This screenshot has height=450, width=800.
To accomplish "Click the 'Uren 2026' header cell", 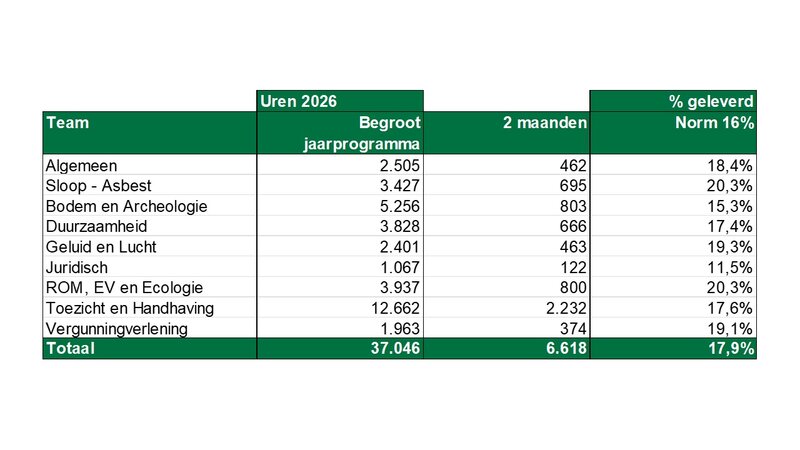I will pyautogui.click(x=298, y=101).
